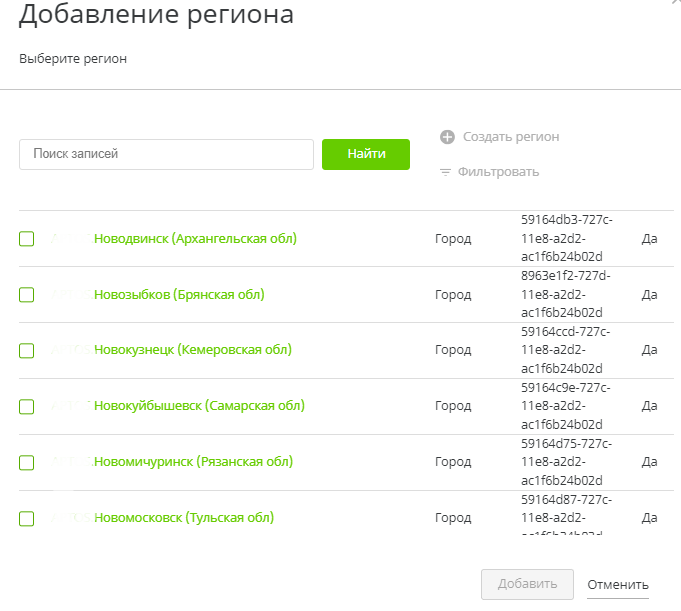
Task: Mark the Новомичуринск (Рязанская обл) checkbox
Action: coord(27,463)
